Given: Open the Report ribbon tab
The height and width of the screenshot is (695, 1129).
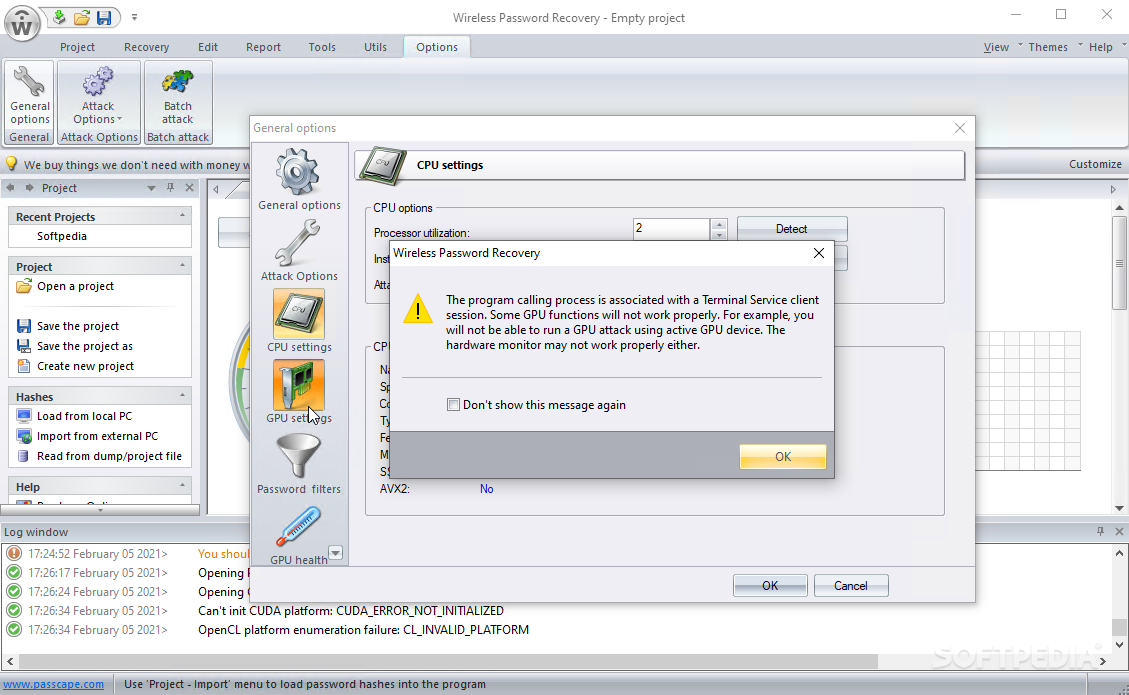Looking at the screenshot, I should pyautogui.click(x=263, y=47).
